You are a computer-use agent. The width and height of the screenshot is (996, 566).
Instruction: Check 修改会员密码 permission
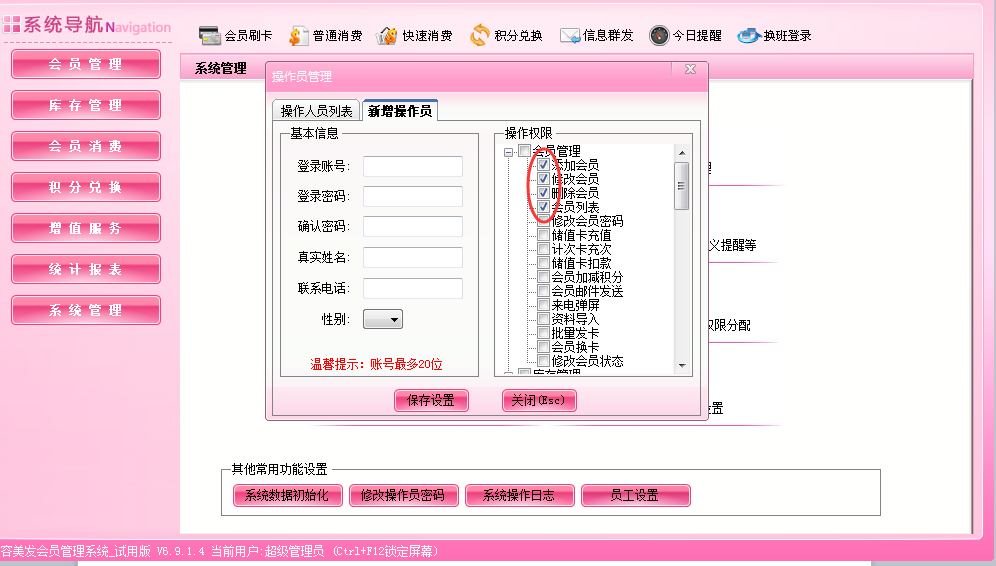click(544, 221)
